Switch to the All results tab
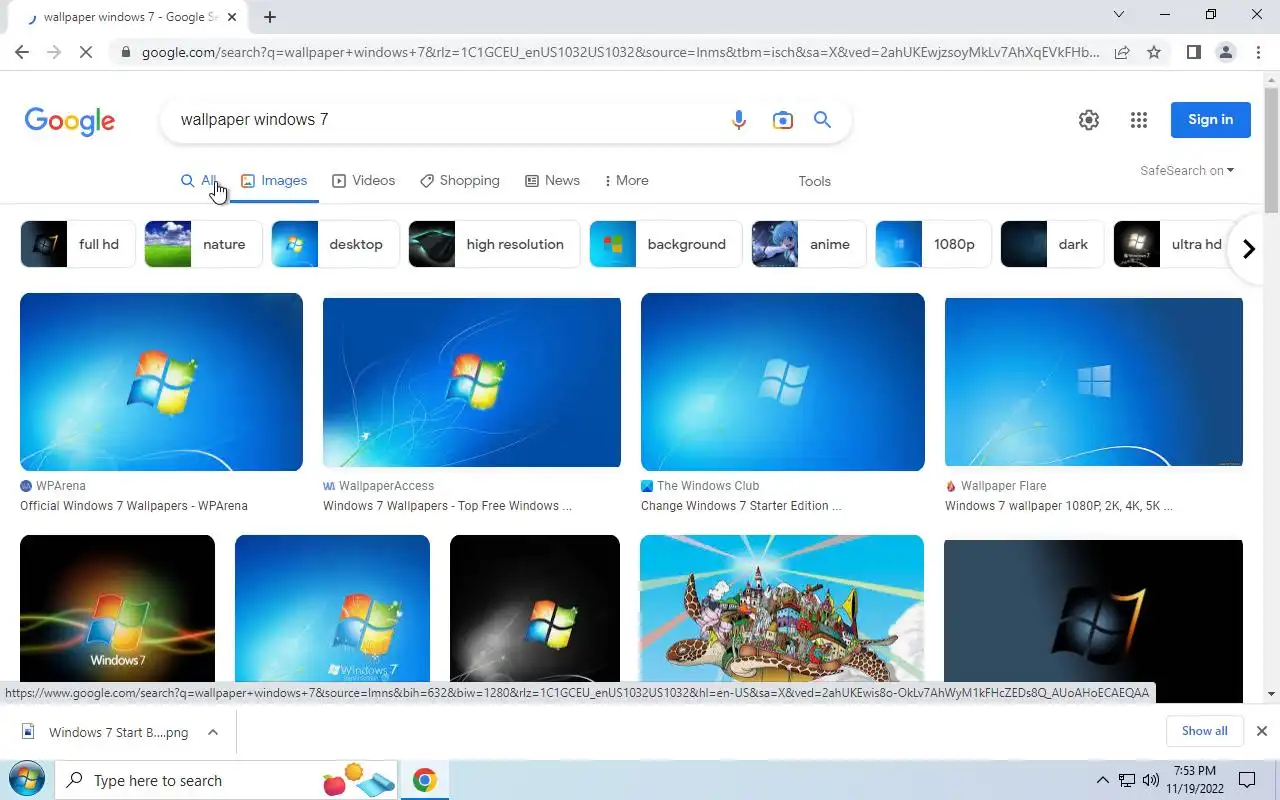The width and height of the screenshot is (1280, 800). tap(199, 181)
